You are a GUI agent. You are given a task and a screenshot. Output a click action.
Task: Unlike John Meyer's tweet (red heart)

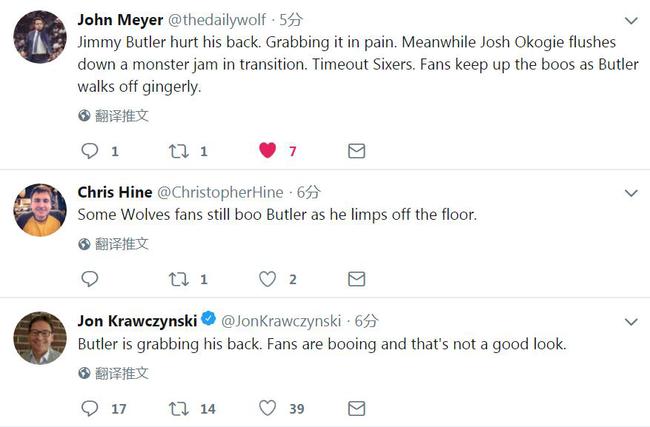267,151
